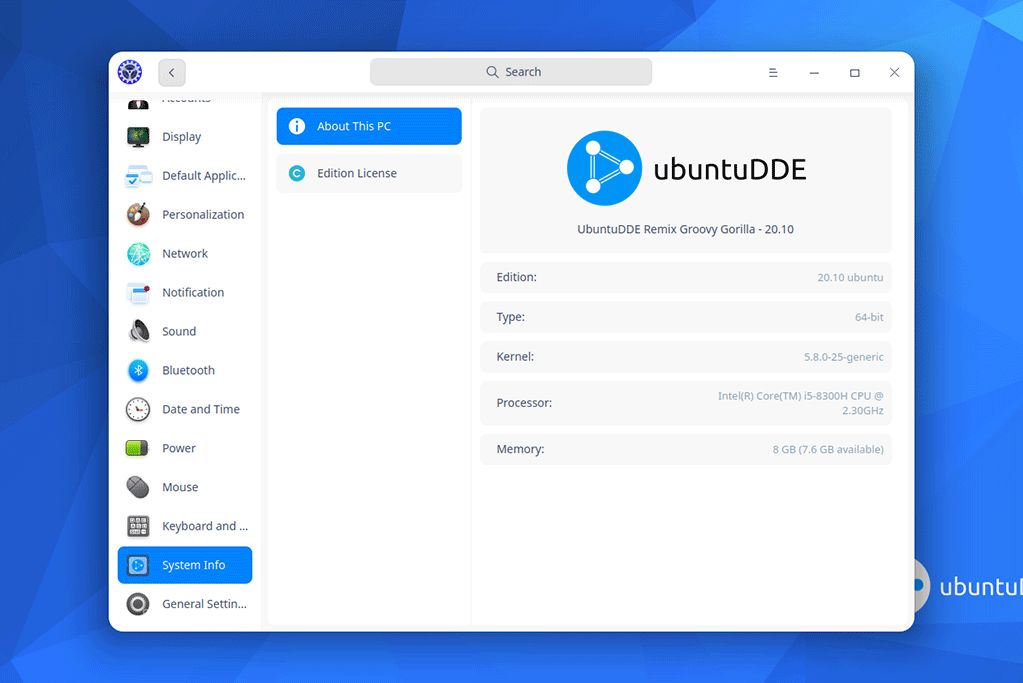Click the About This PC info icon
Image resolution: width=1023 pixels, height=683 pixels.
coord(297,126)
